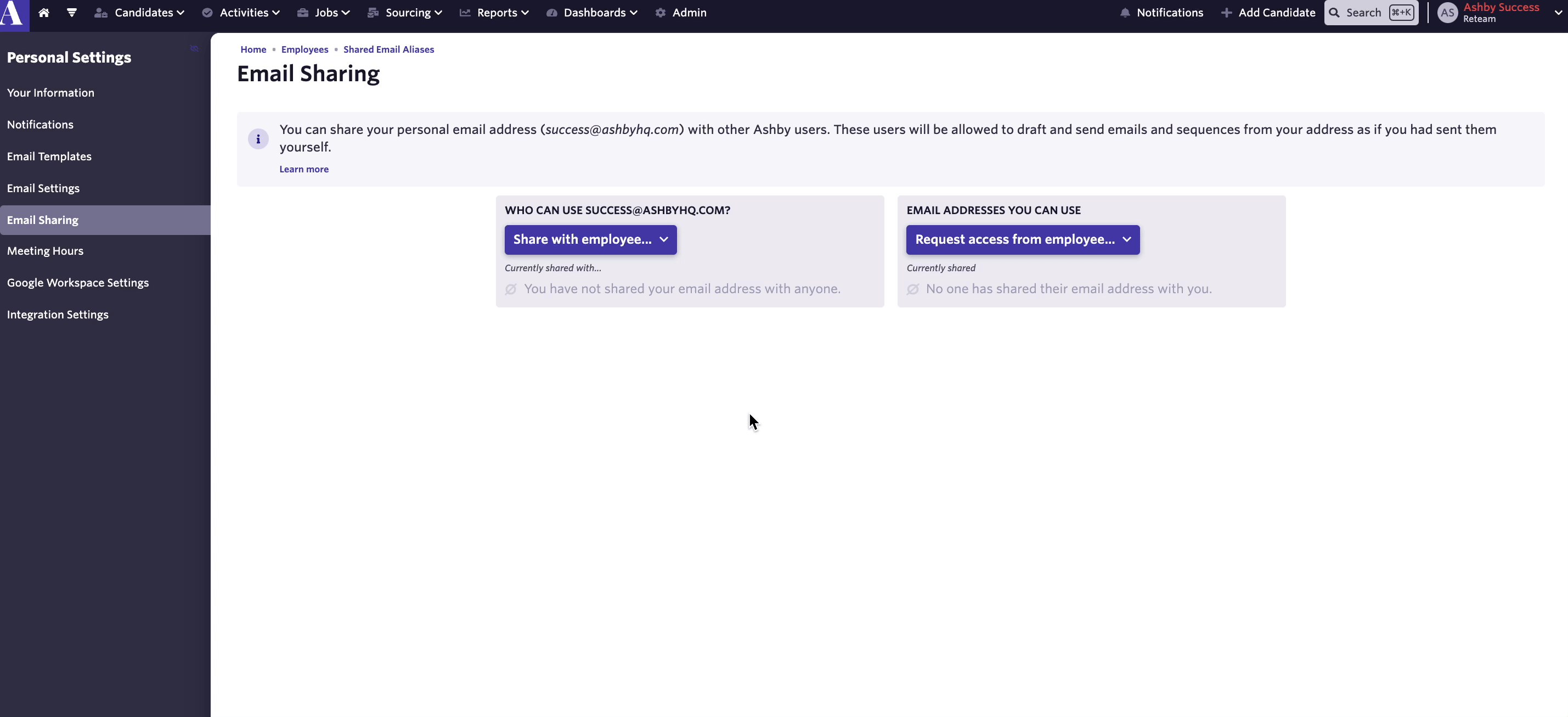Open the Share with employee dropdown
The width and height of the screenshot is (1568, 717).
click(590, 239)
